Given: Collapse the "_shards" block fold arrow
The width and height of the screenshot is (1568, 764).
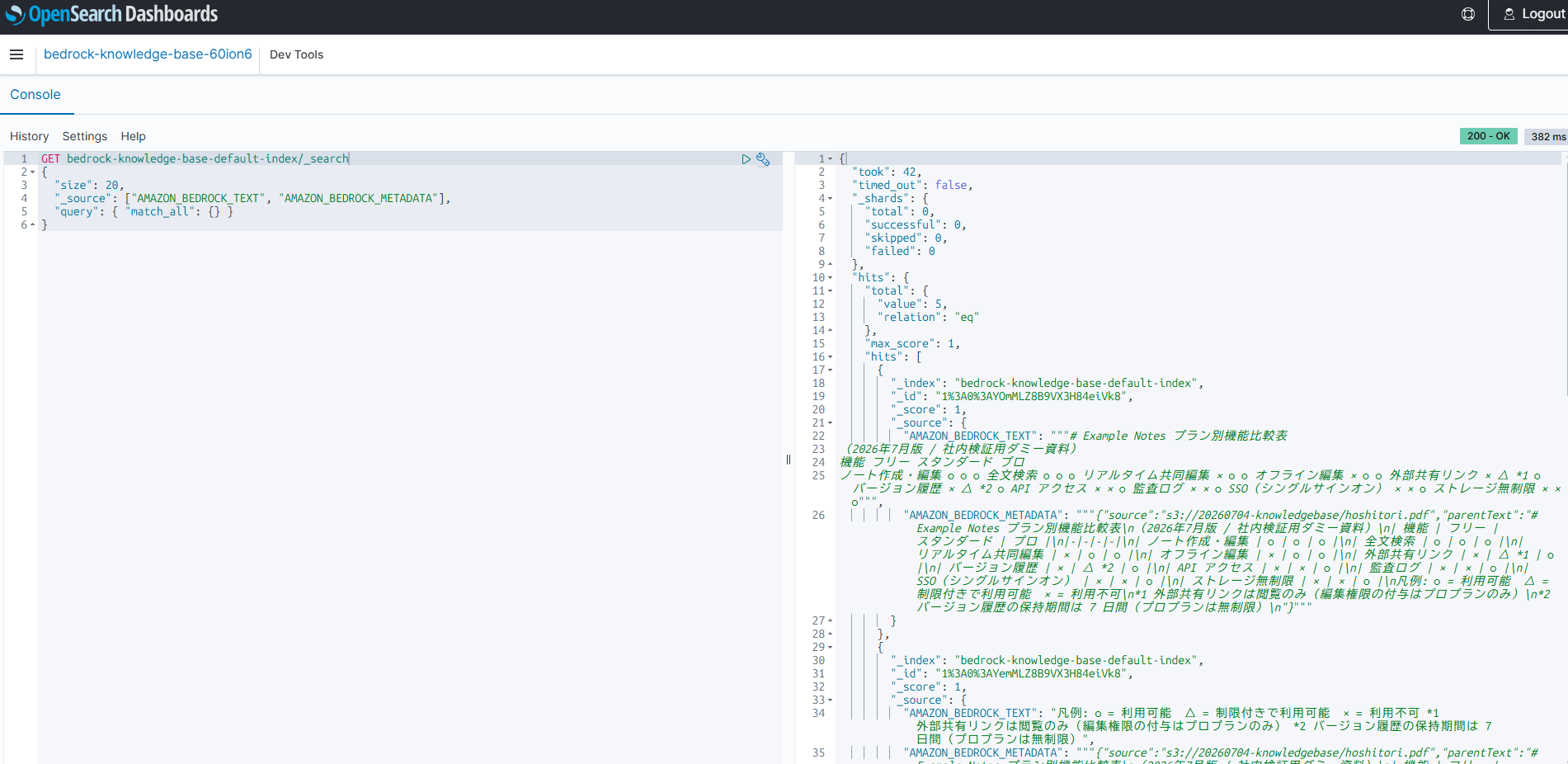Looking at the screenshot, I should click(831, 199).
